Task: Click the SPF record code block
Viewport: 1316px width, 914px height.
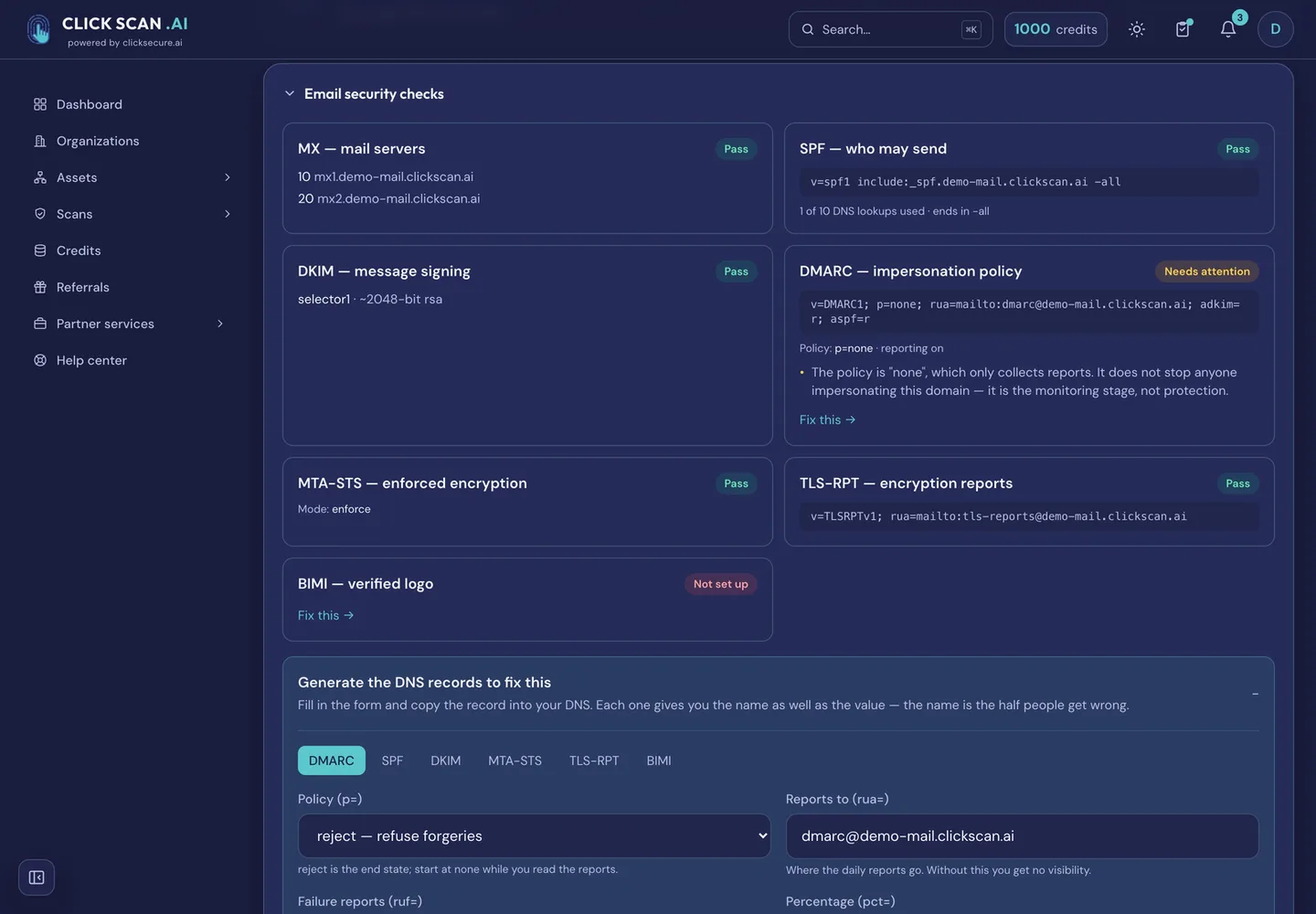Action: coord(1029,182)
